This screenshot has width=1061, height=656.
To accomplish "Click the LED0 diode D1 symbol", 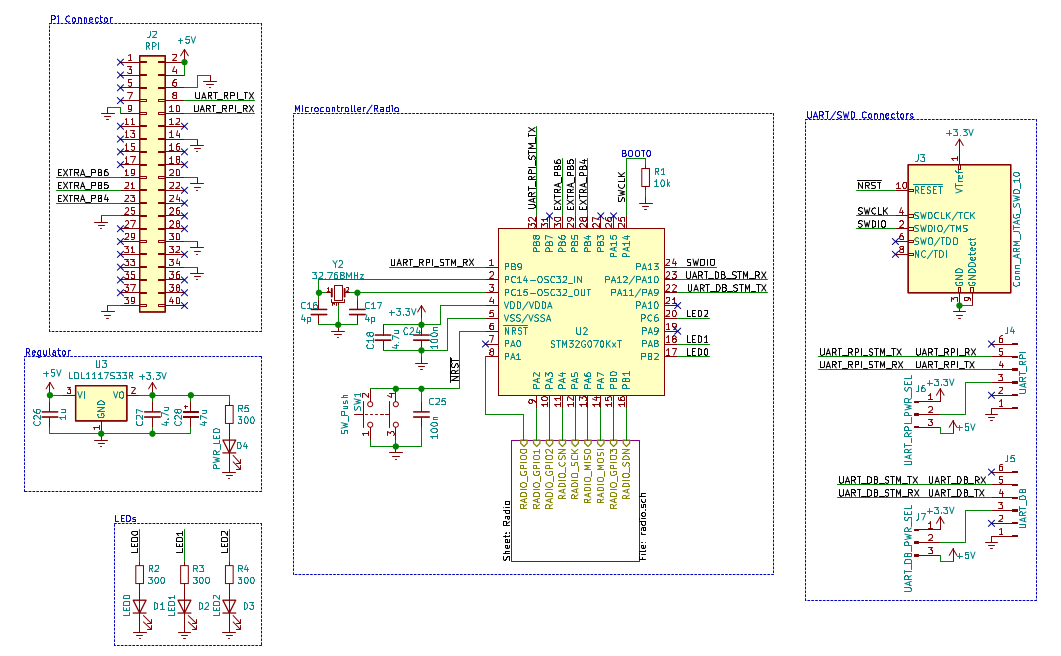I will pyautogui.click(x=139, y=607).
